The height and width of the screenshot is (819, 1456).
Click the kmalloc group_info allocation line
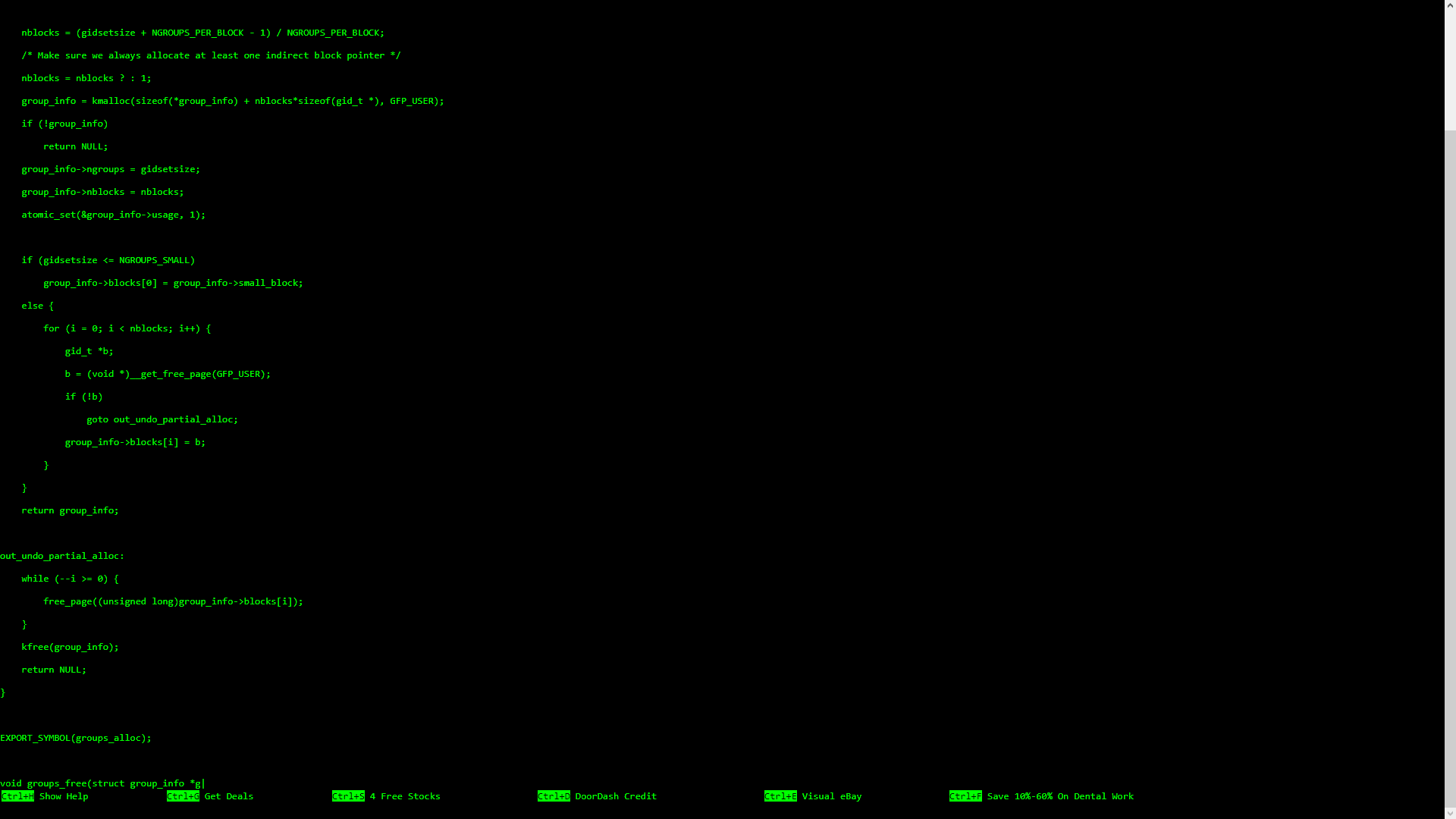pos(232,101)
